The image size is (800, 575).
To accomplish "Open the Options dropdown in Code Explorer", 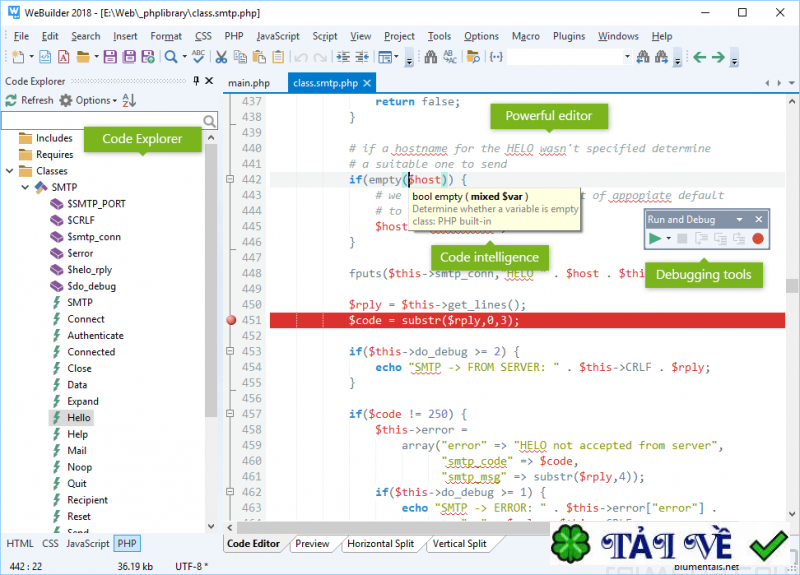I will (x=90, y=100).
